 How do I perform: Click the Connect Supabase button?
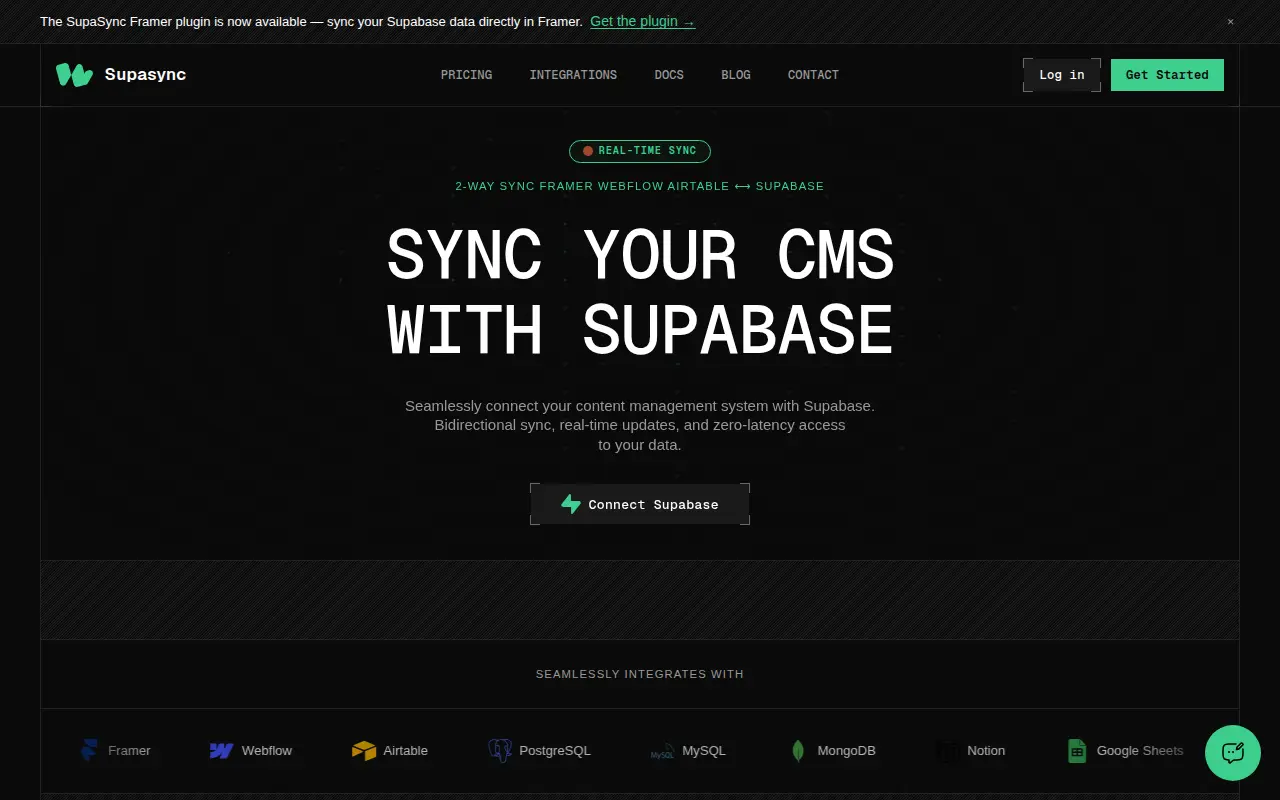[640, 504]
